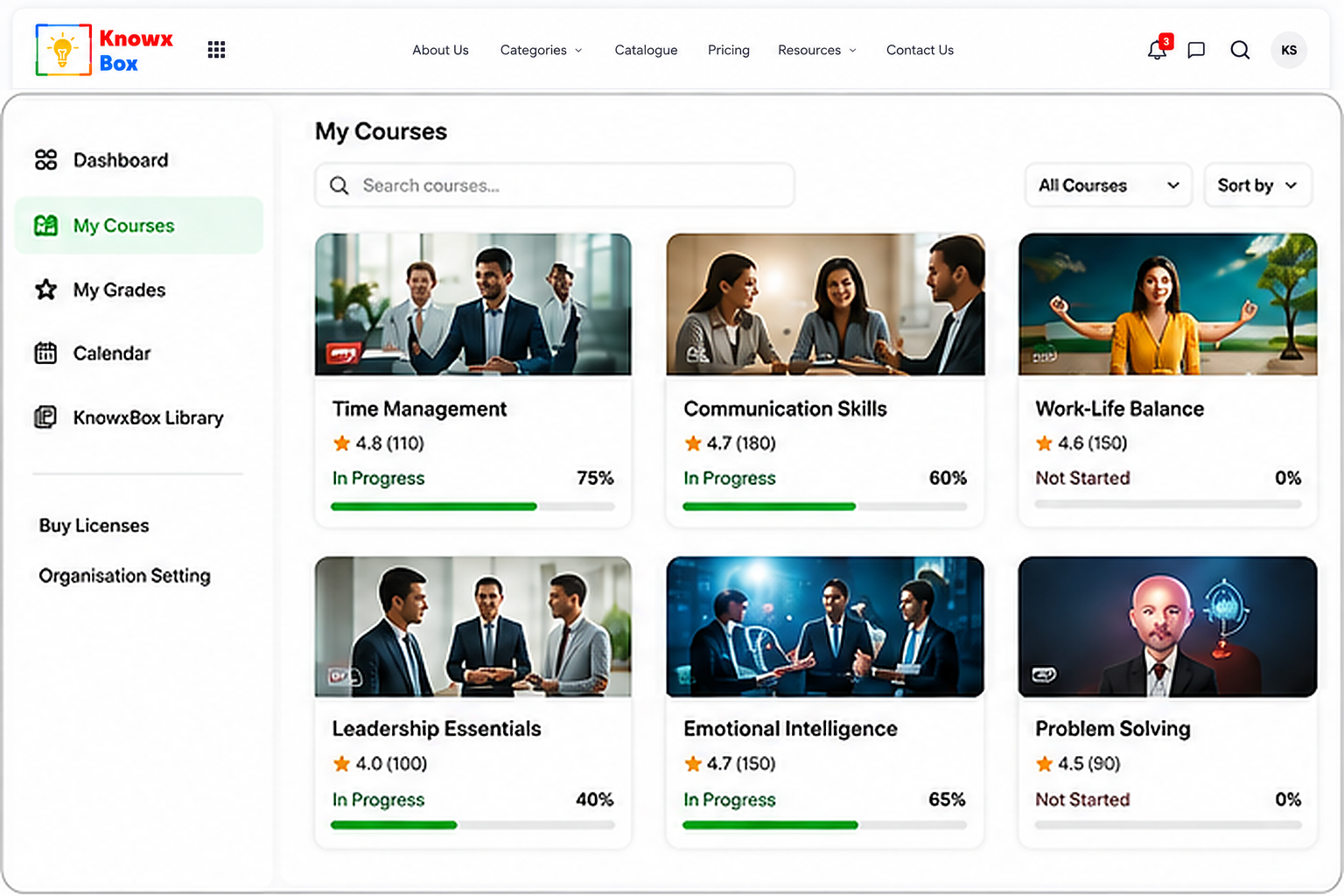
Task: Click the My Courses book icon
Action: click(45, 226)
